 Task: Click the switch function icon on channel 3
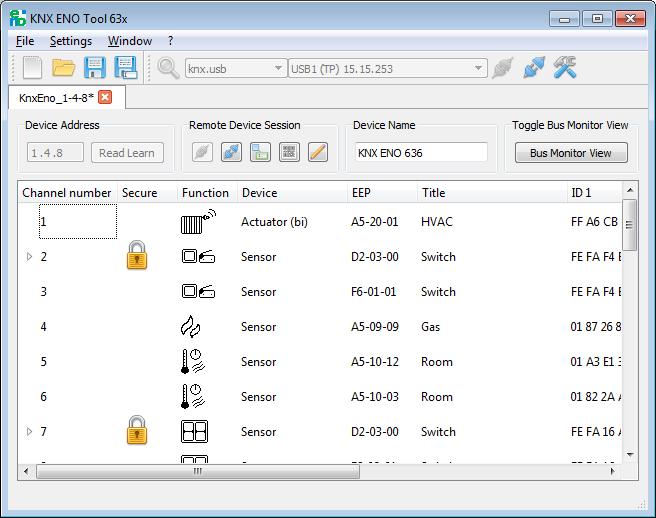pyautogui.click(x=198, y=291)
